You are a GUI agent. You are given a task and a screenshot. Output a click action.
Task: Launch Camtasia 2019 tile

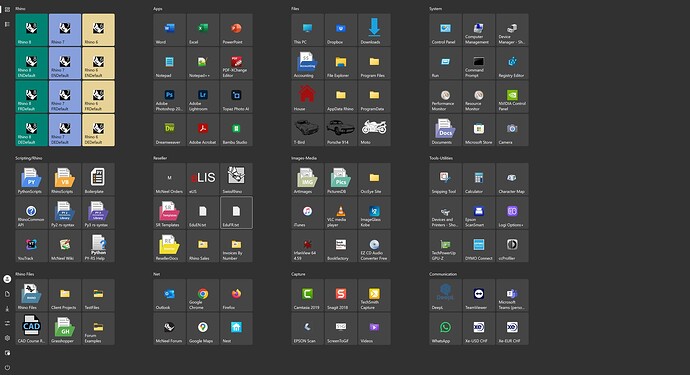coord(308,295)
